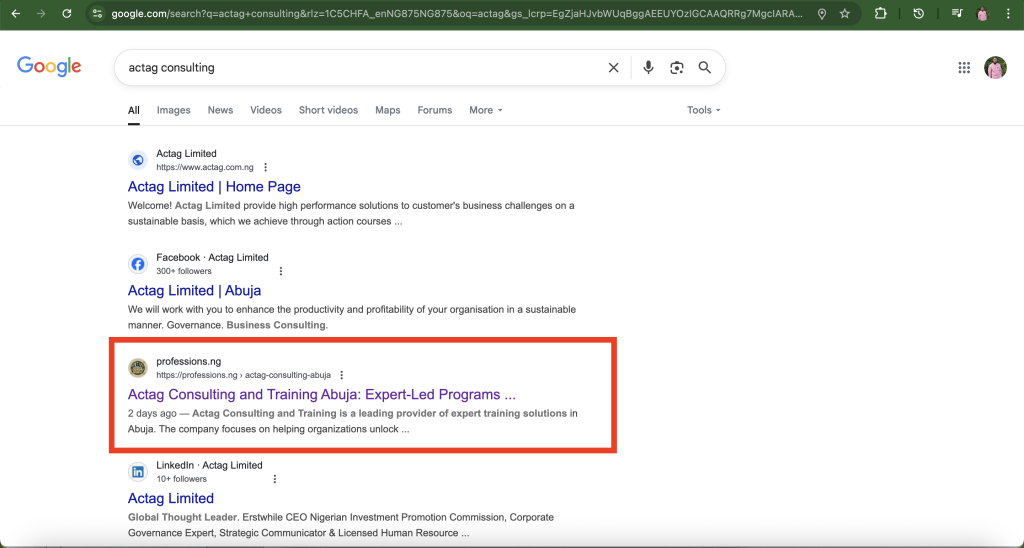Select the All tab
The width and height of the screenshot is (1024, 548).
click(134, 110)
